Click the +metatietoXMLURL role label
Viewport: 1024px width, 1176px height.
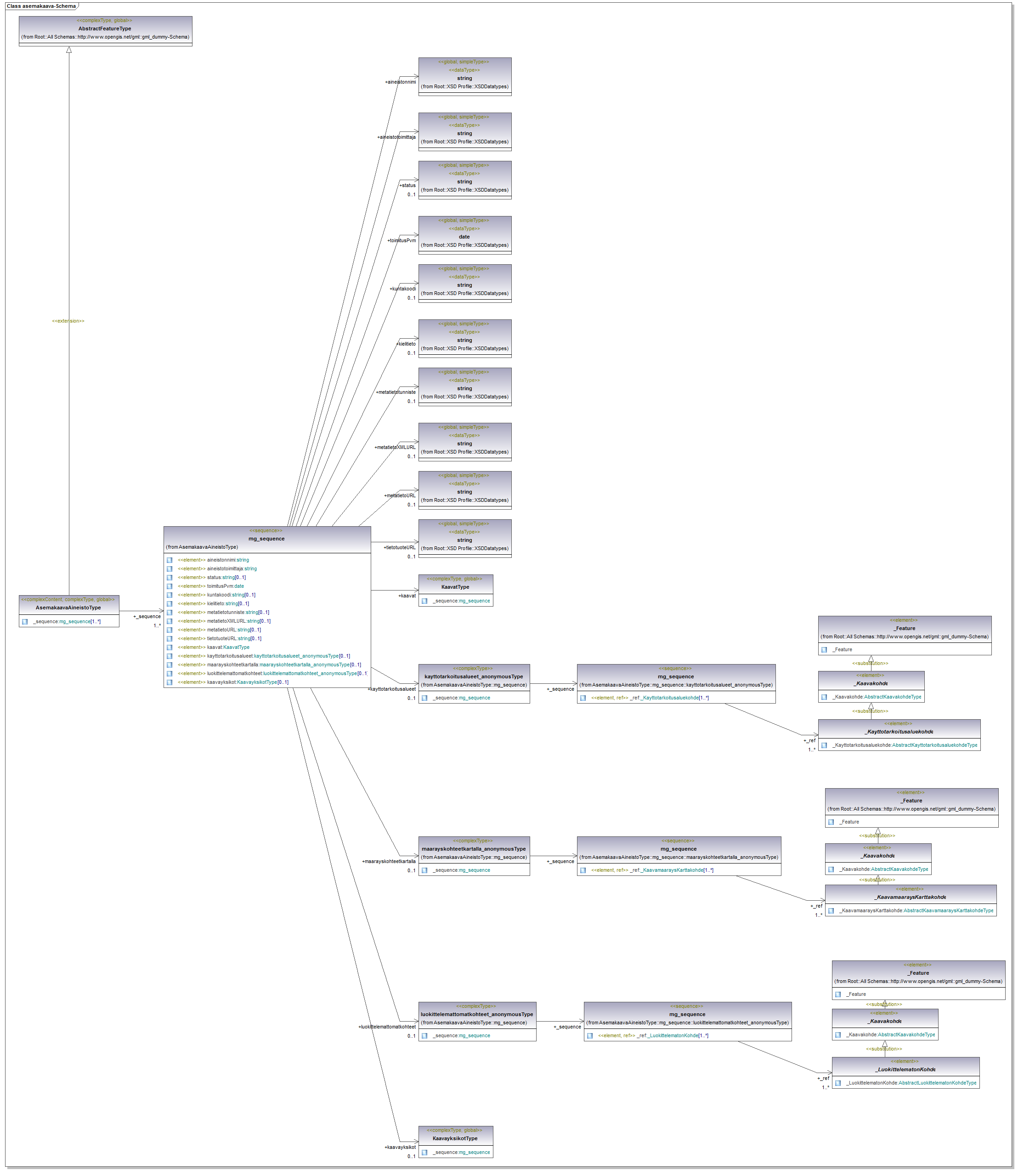pyautogui.click(x=396, y=448)
